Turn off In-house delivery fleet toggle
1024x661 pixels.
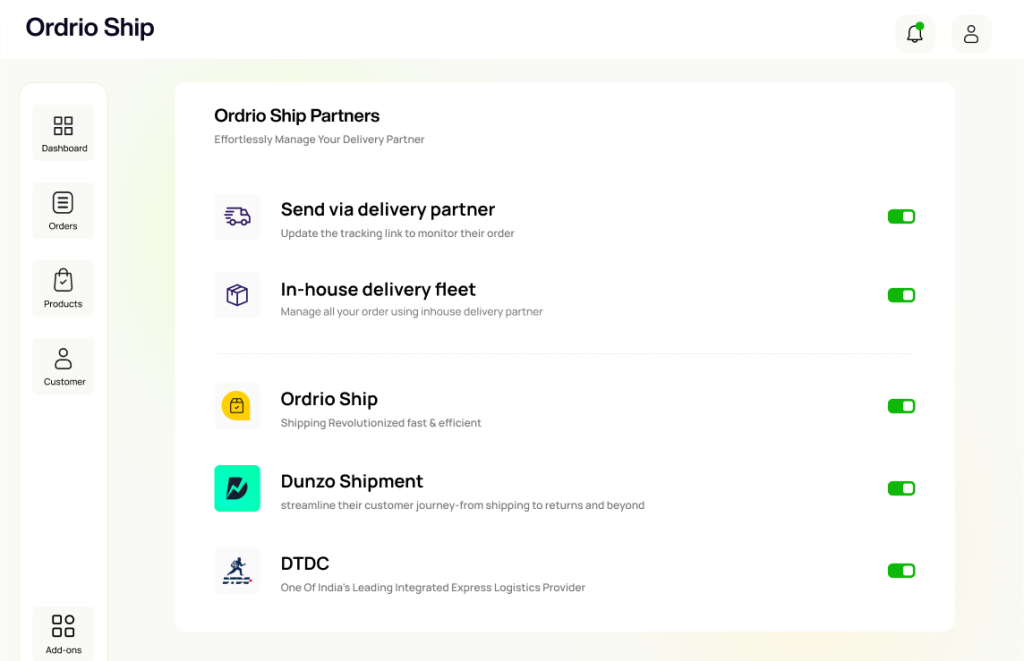click(x=901, y=295)
